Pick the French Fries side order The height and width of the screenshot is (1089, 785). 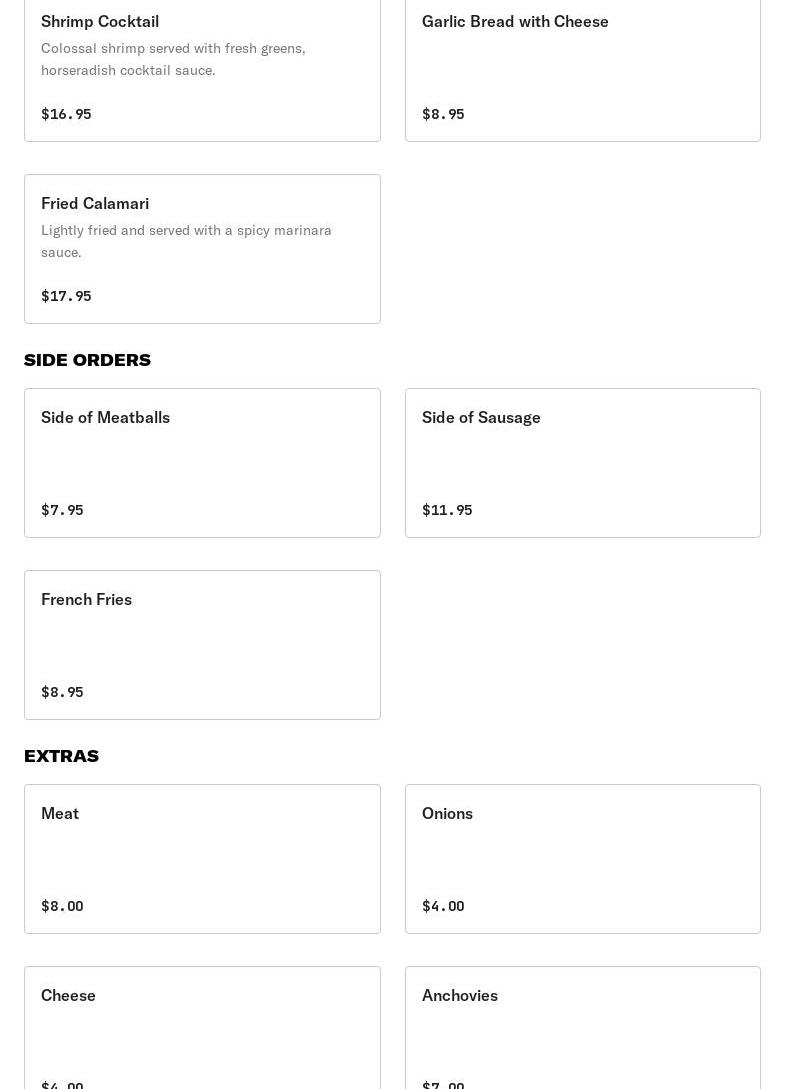(x=202, y=645)
